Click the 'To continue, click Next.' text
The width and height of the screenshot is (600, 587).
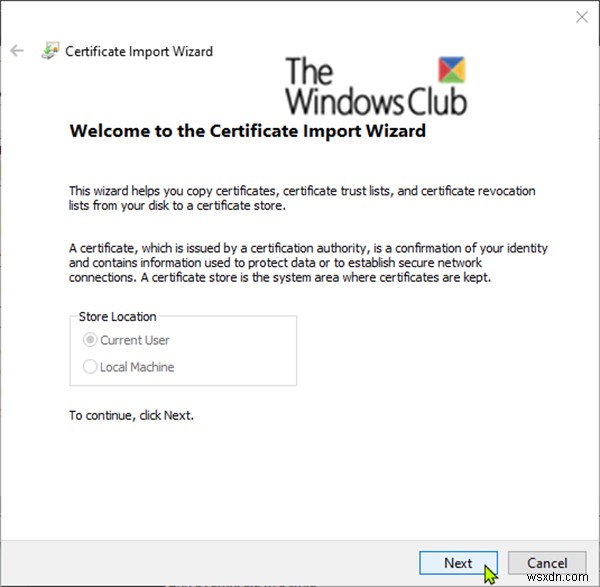pos(131,415)
